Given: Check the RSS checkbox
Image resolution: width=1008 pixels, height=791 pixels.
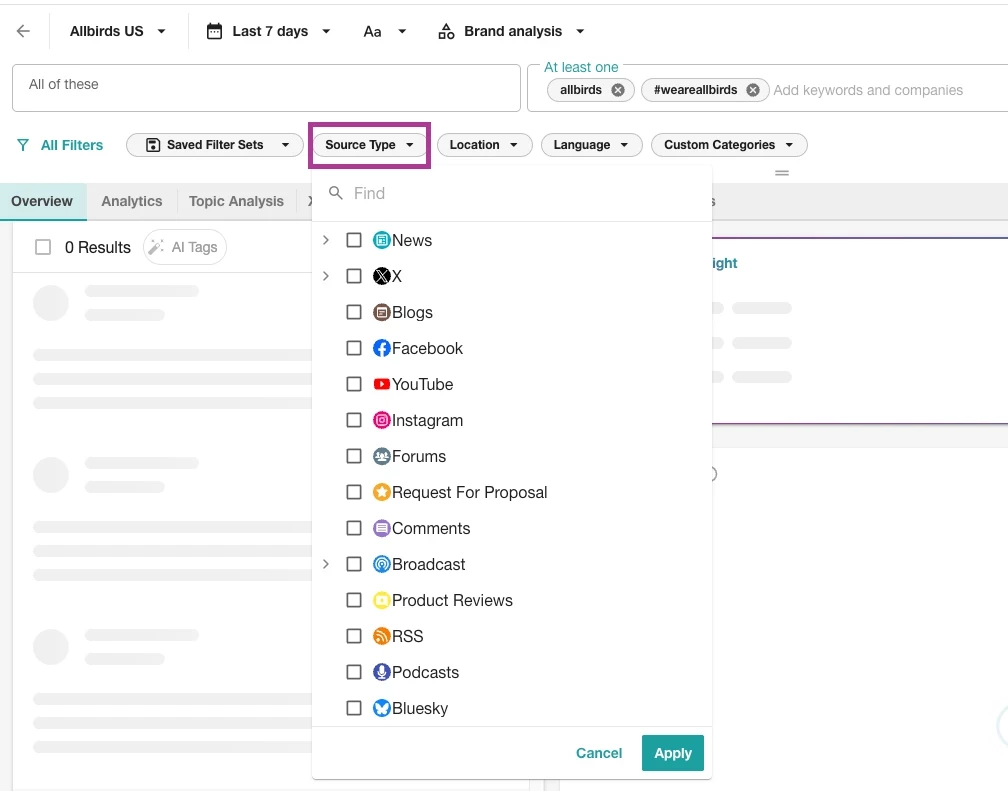Looking at the screenshot, I should pyautogui.click(x=354, y=636).
